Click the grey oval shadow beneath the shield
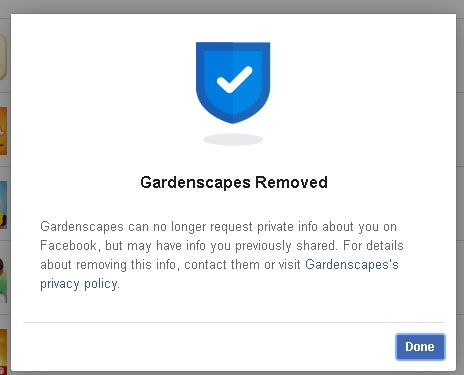This screenshot has height=375, width=464. click(x=233, y=139)
